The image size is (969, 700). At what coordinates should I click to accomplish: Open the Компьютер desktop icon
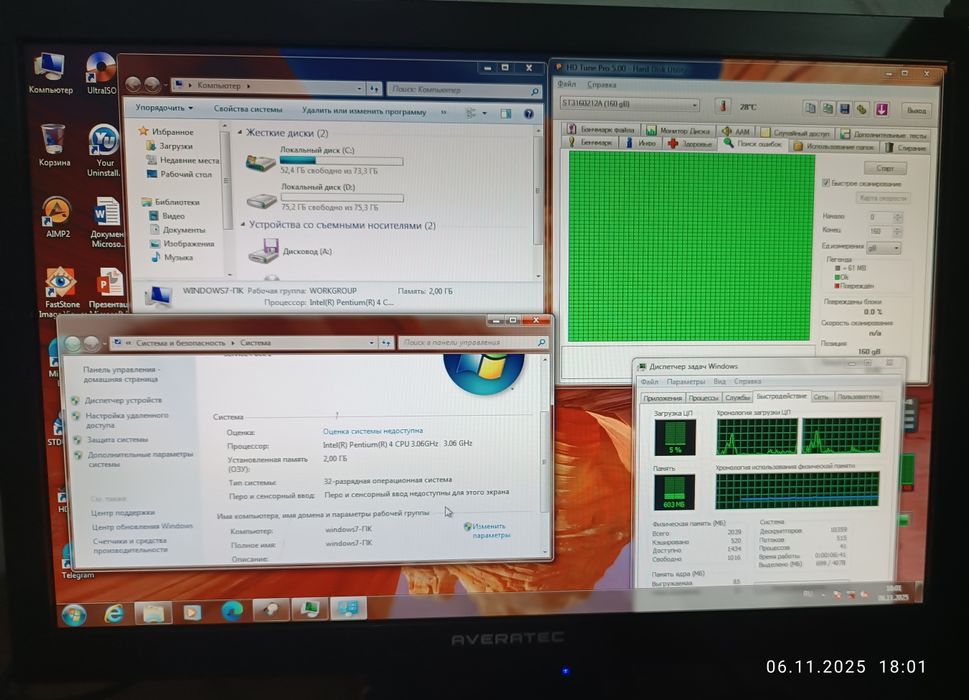pos(50,74)
